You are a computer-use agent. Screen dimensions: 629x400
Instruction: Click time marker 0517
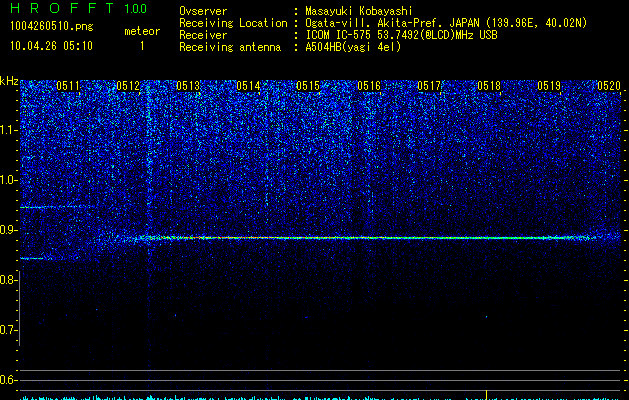click(x=429, y=86)
